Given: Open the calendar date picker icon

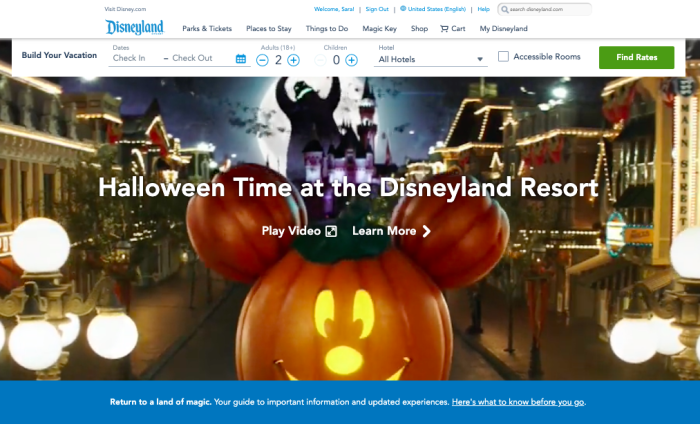Looking at the screenshot, I should click(241, 59).
